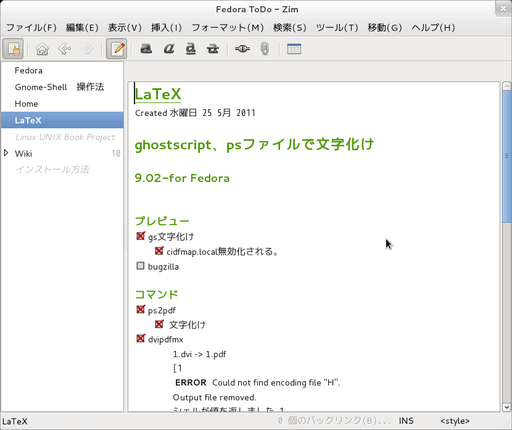Click the Created 水曜日 25 5月 2011 line
Viewport: 512px width, 430px height.
click(x=195, y=113)
